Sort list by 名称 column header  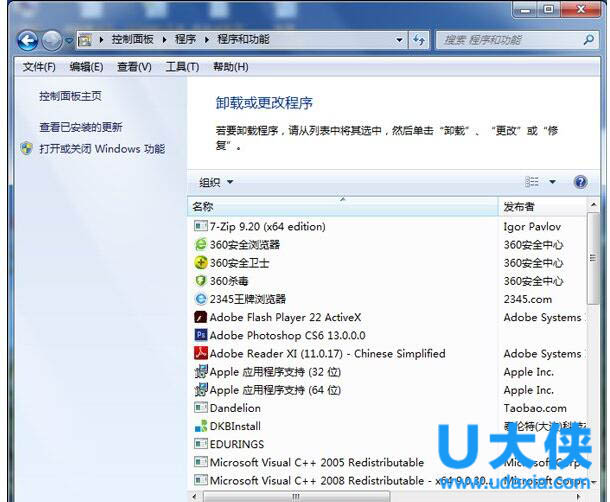coord(343,207)
